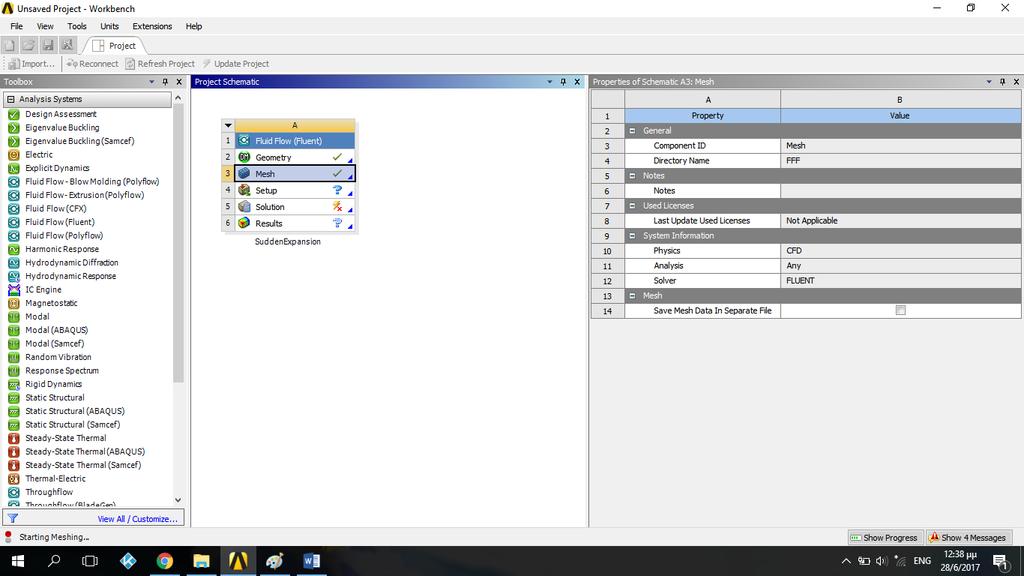The height and width of the screenshot is (576, 1024).
Task: Open File Explorer from the taskbar
Action: tap(201, 561)
